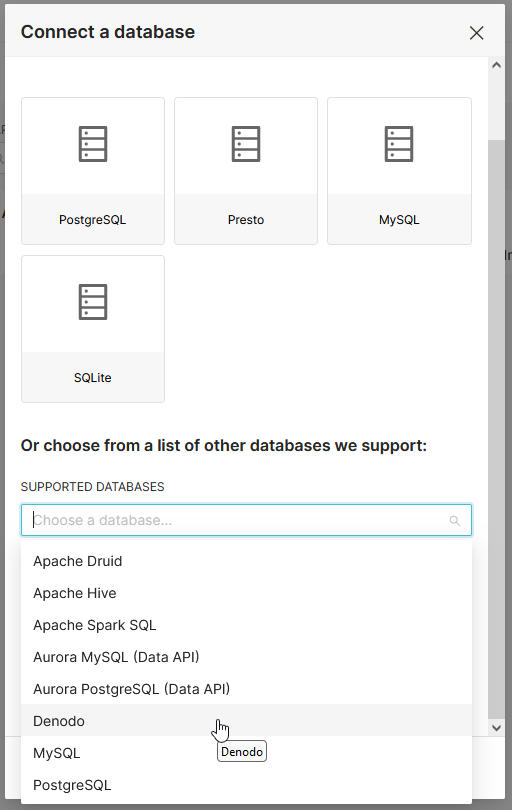Click the MySQL database icon card
Screen dimensions: 512x810
pyautogui.click(x=399, y=171)
